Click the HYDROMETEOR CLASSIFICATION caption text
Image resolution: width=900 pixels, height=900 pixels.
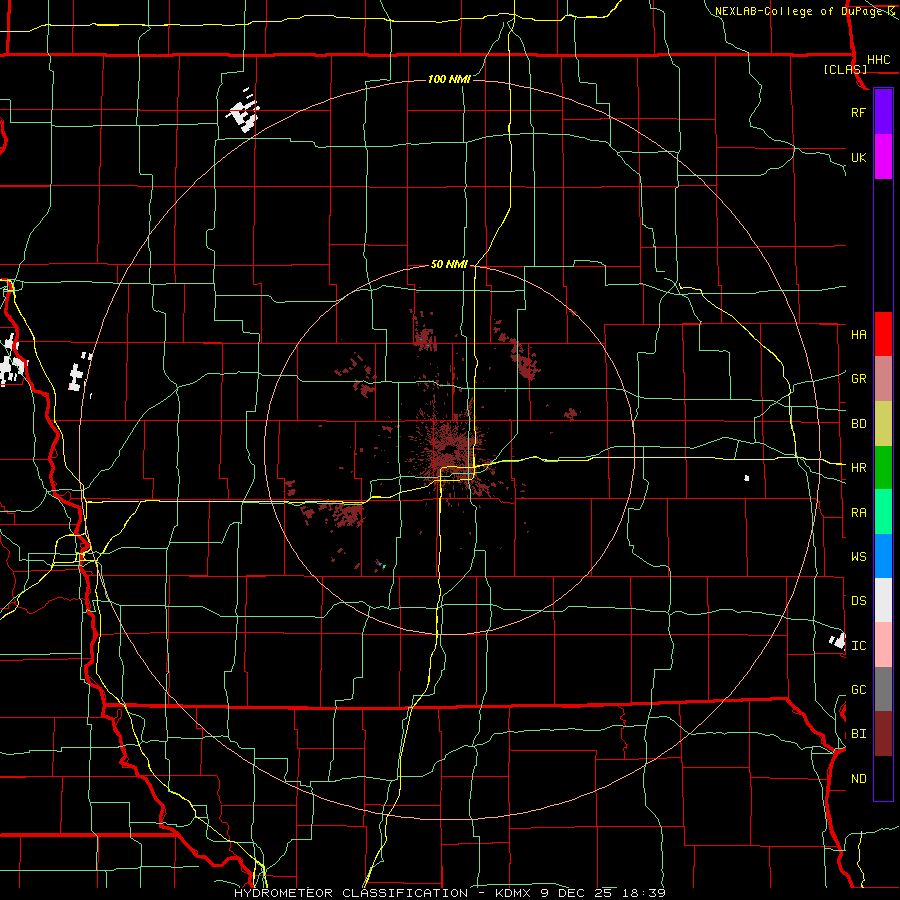click(x=351, y=893)
